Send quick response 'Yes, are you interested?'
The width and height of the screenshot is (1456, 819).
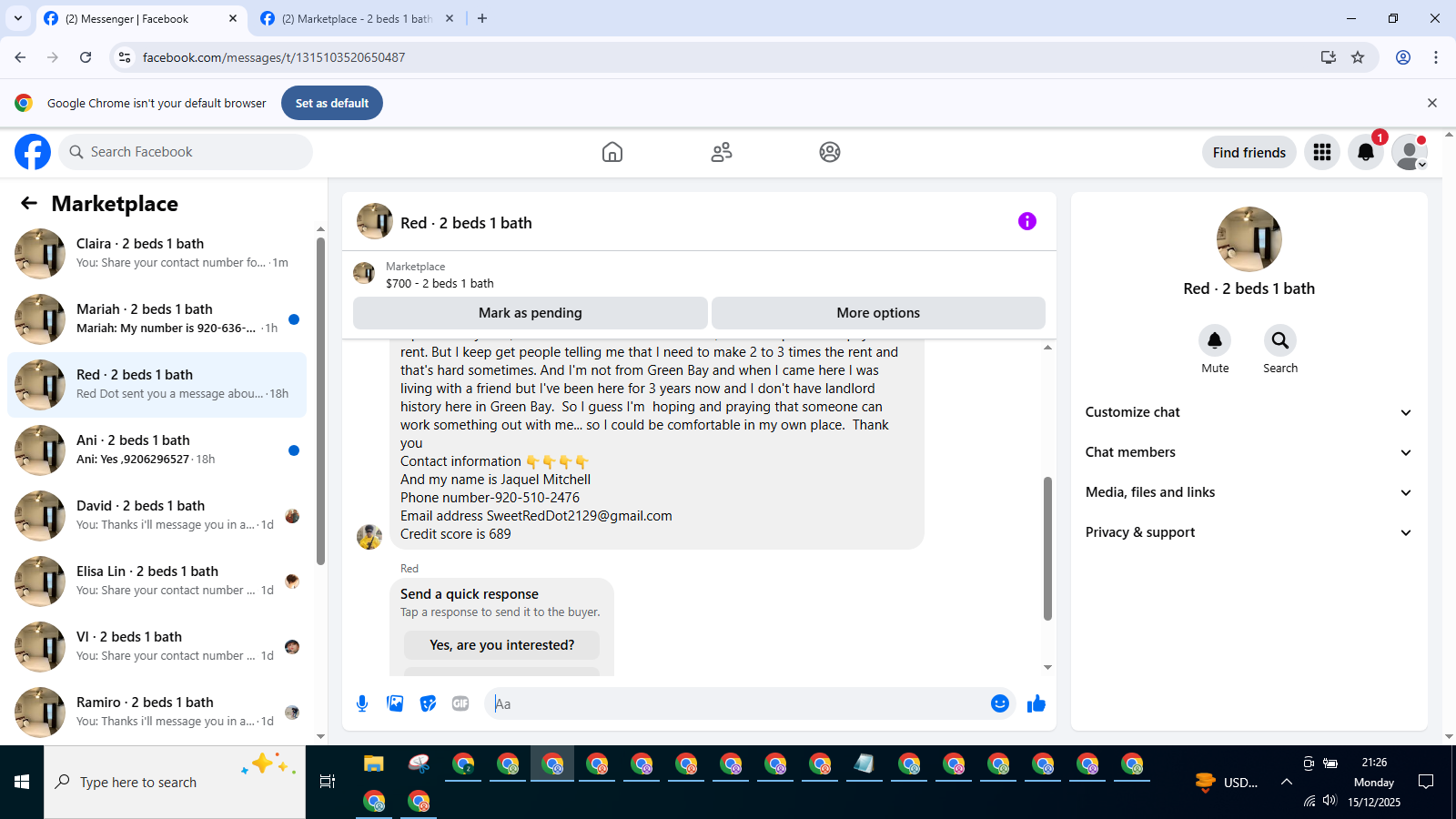click(502, 645)
